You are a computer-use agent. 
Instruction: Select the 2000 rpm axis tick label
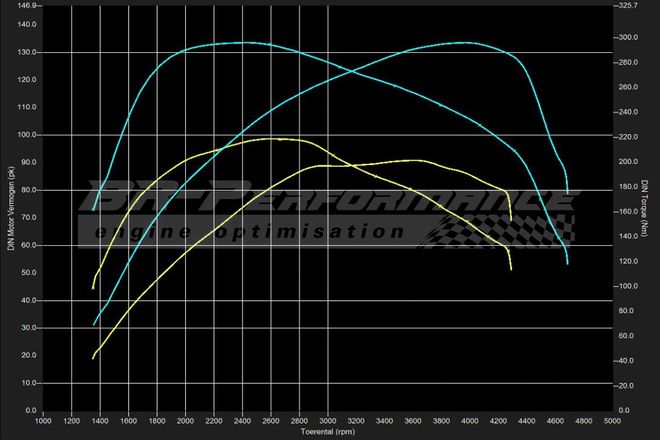186,421
